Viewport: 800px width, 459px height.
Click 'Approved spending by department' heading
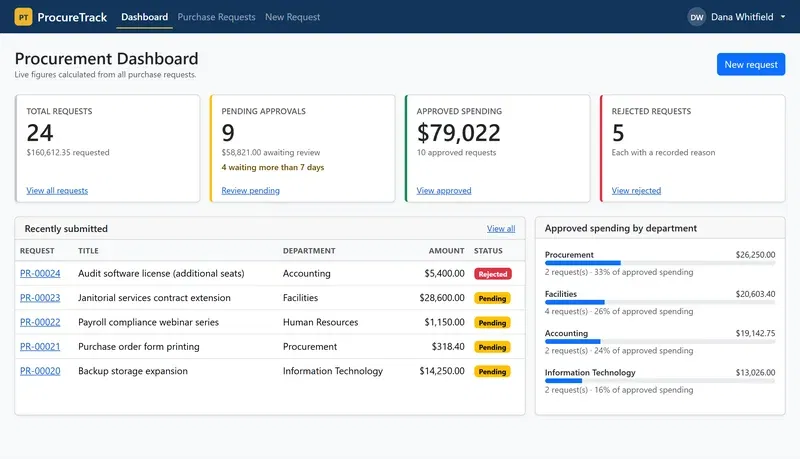click(x=620, y=228)
